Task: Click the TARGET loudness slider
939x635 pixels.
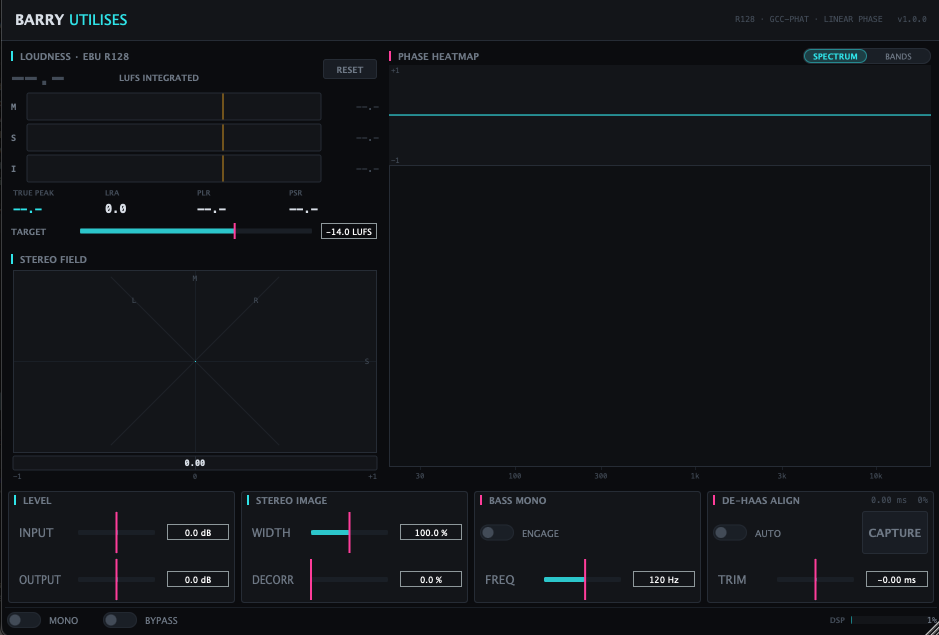Action: [196, 231]
